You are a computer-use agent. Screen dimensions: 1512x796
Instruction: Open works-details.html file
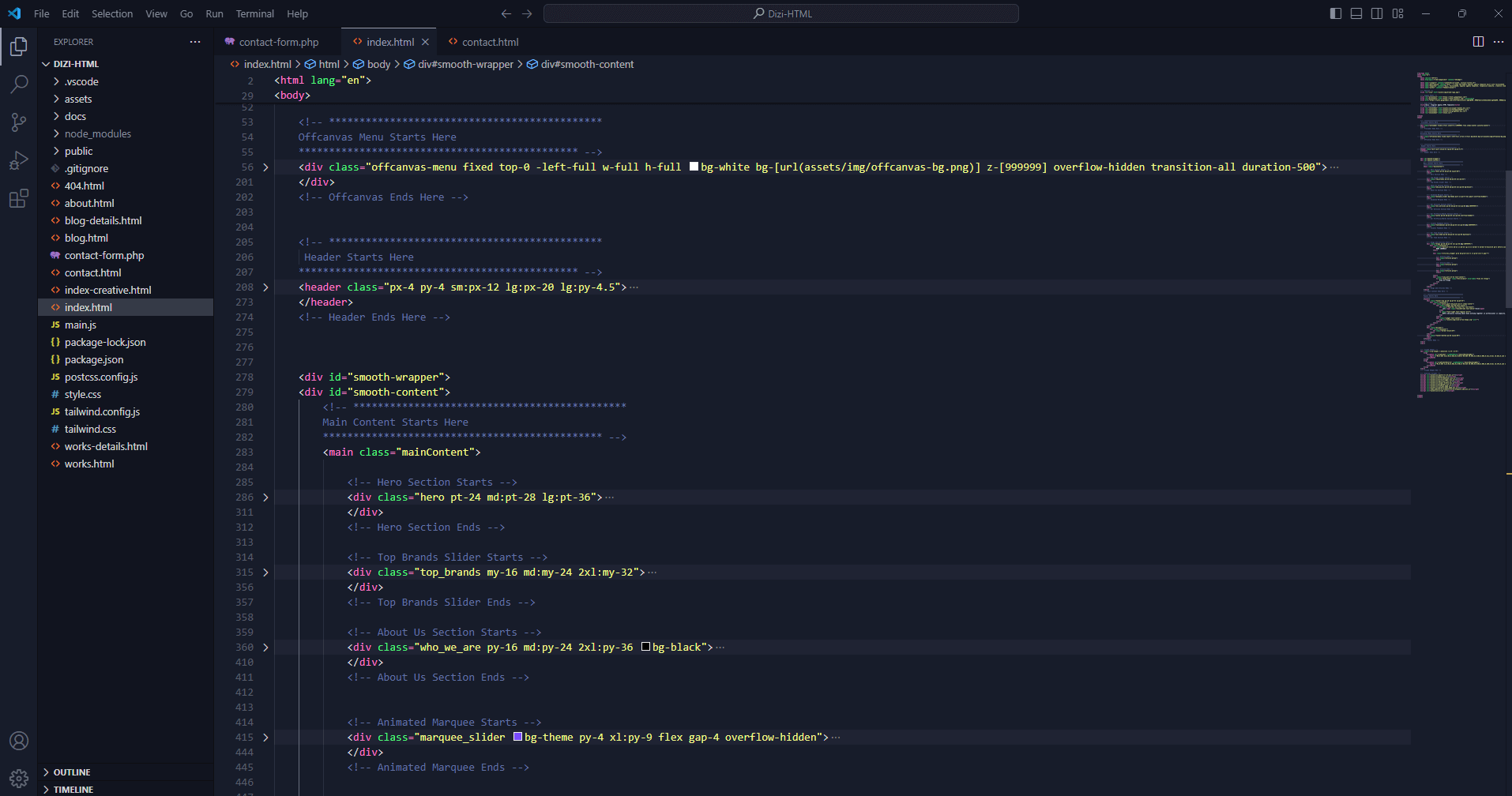[126, 446]
